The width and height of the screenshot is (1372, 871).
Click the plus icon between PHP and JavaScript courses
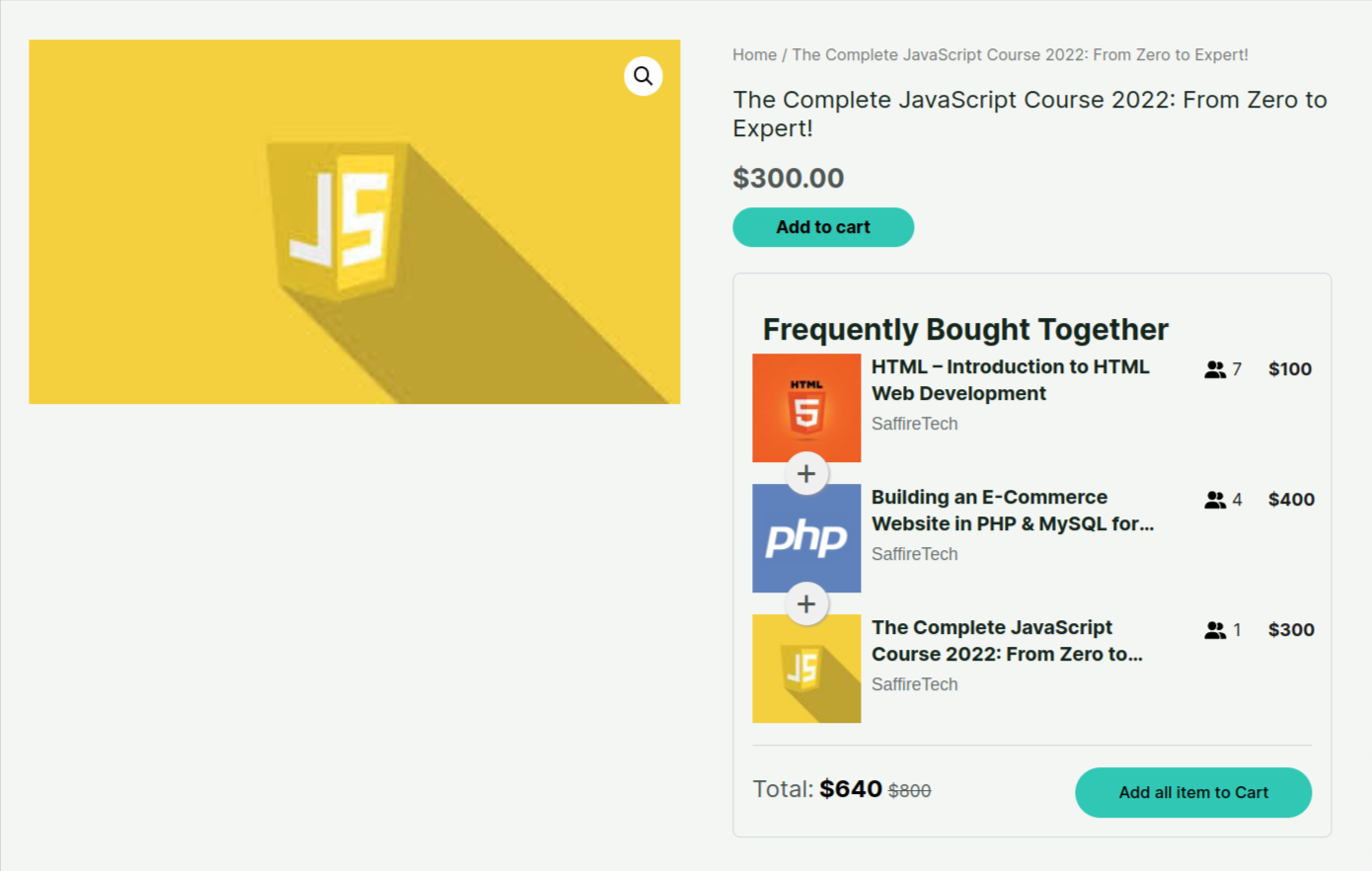[806, 604]
